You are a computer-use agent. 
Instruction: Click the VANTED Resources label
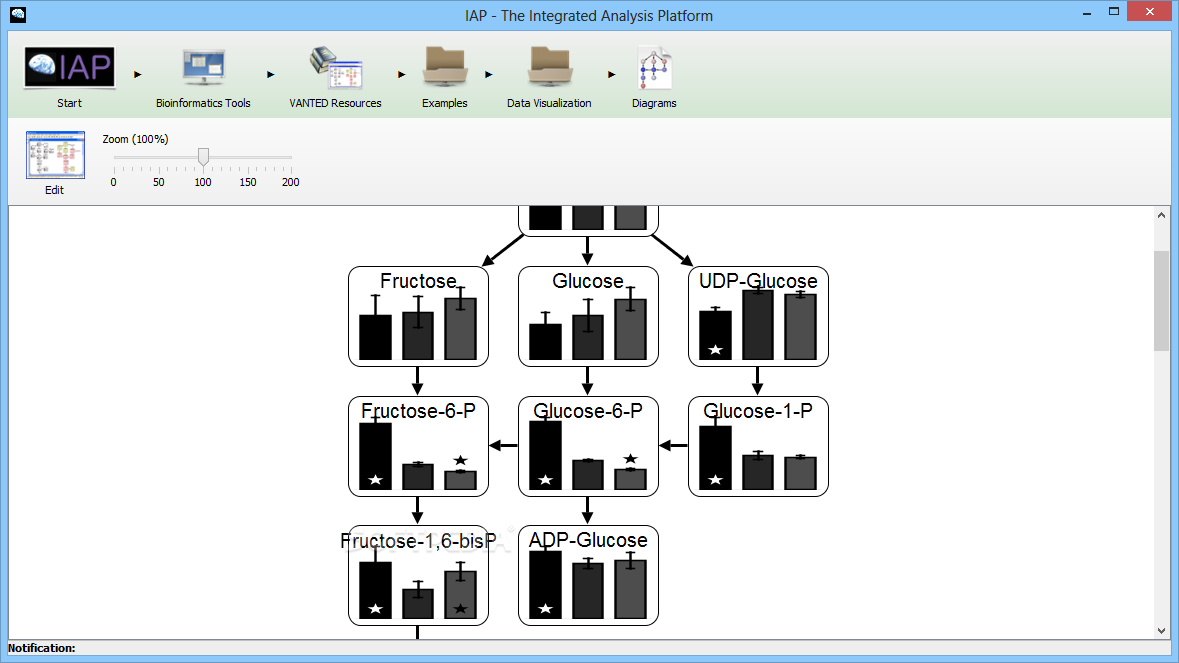coord(335,103)
